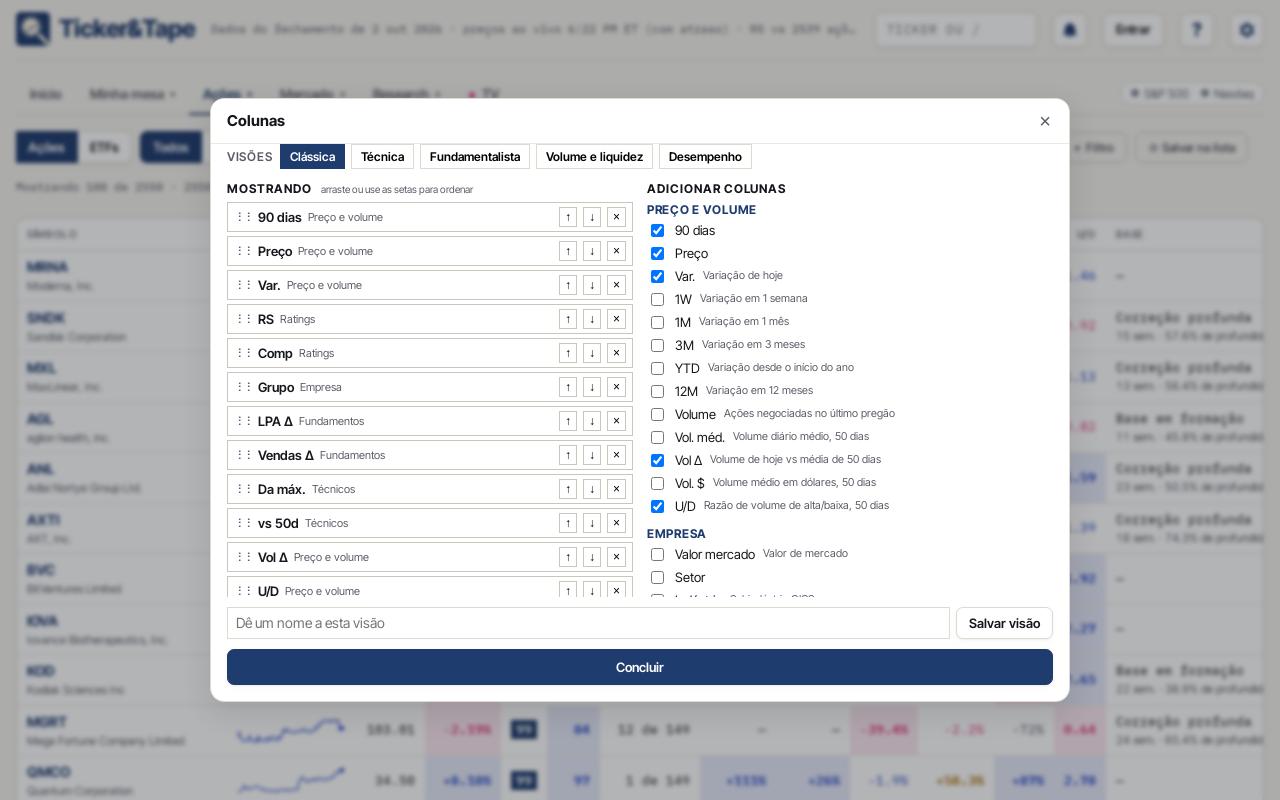Move the vs 50d column down

pos(592,523)
